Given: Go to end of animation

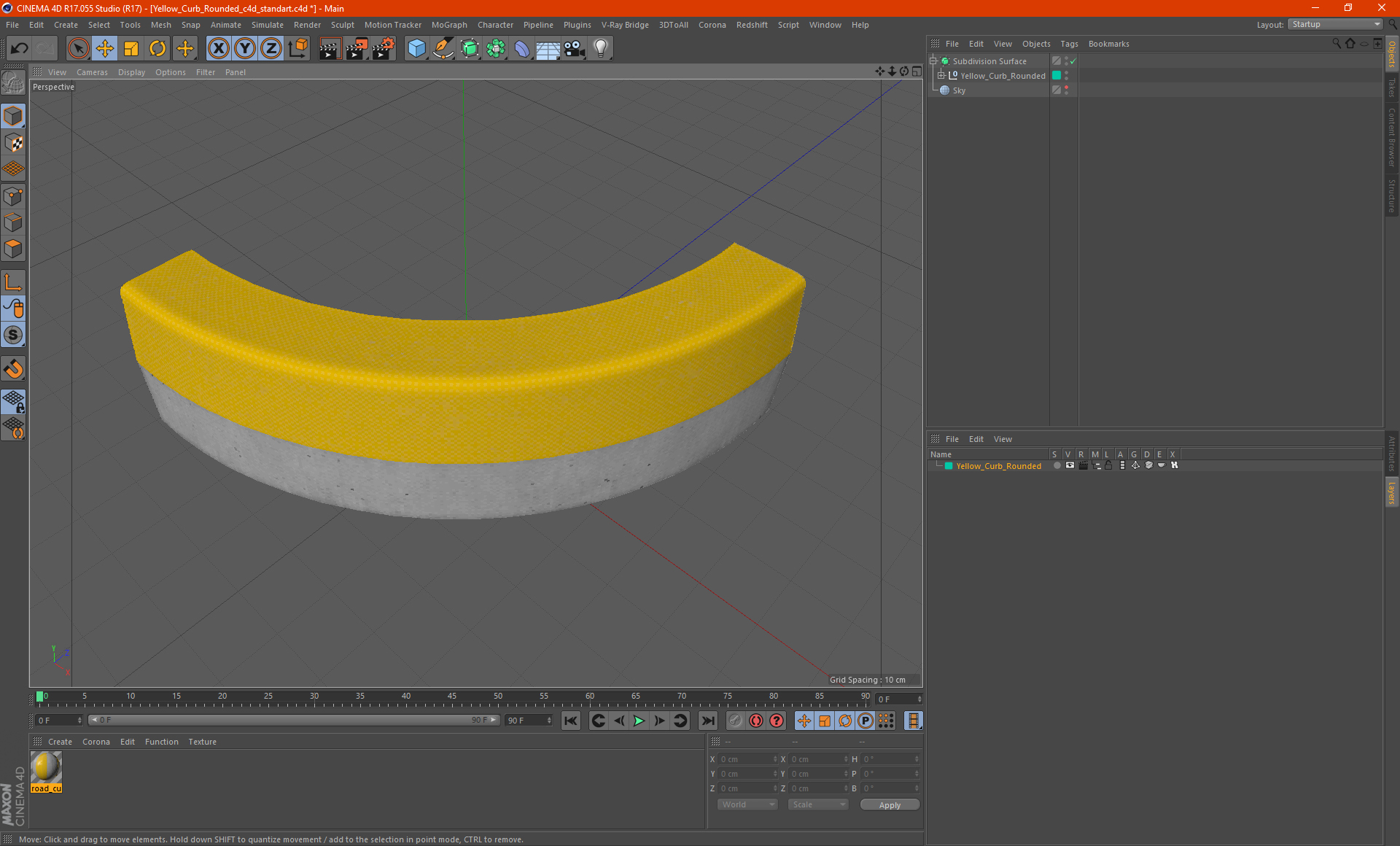Looking at the screenshot, I should point(707,721).
